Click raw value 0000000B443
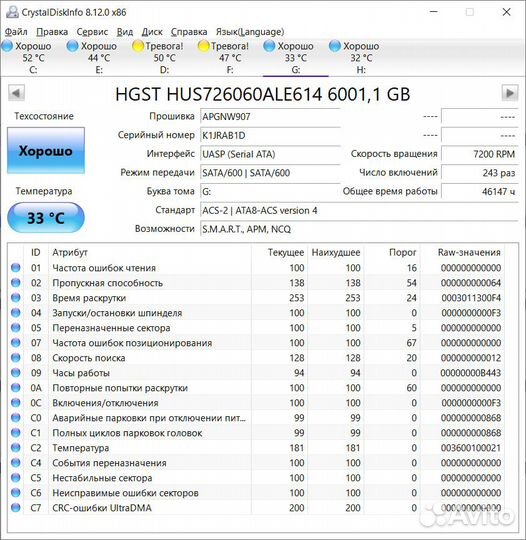Image resolution: width=526 pixels, height=540 pixels. pyautogui.click(x=471, y=373)
